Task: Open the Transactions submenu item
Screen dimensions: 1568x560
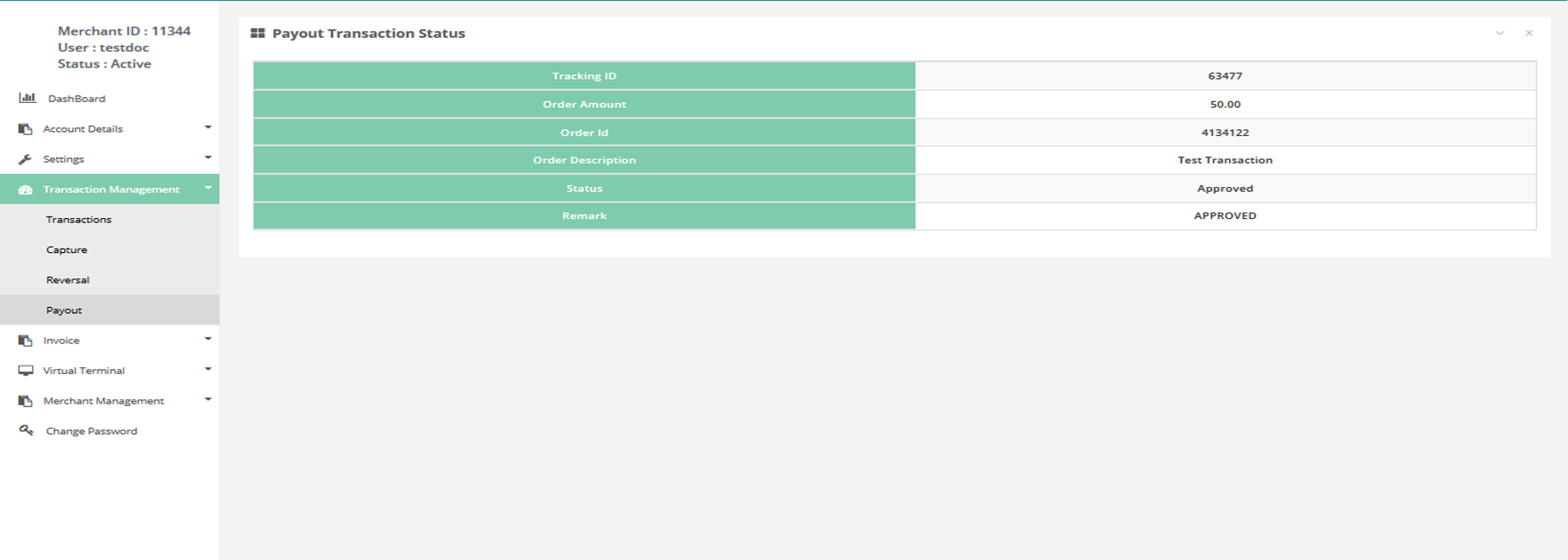Action: [x=79, y=220]
